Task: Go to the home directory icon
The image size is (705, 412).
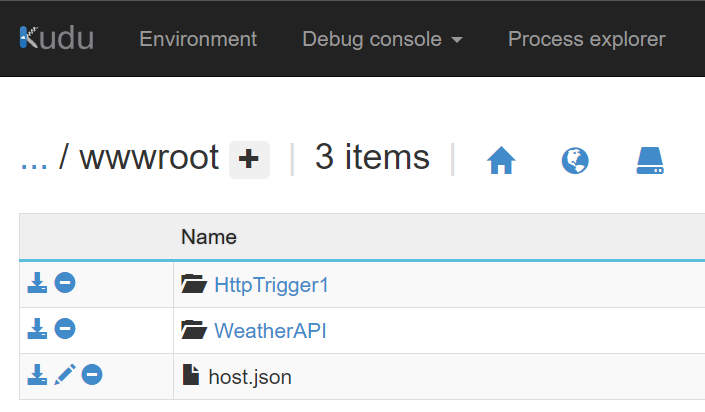Action: 501,160
